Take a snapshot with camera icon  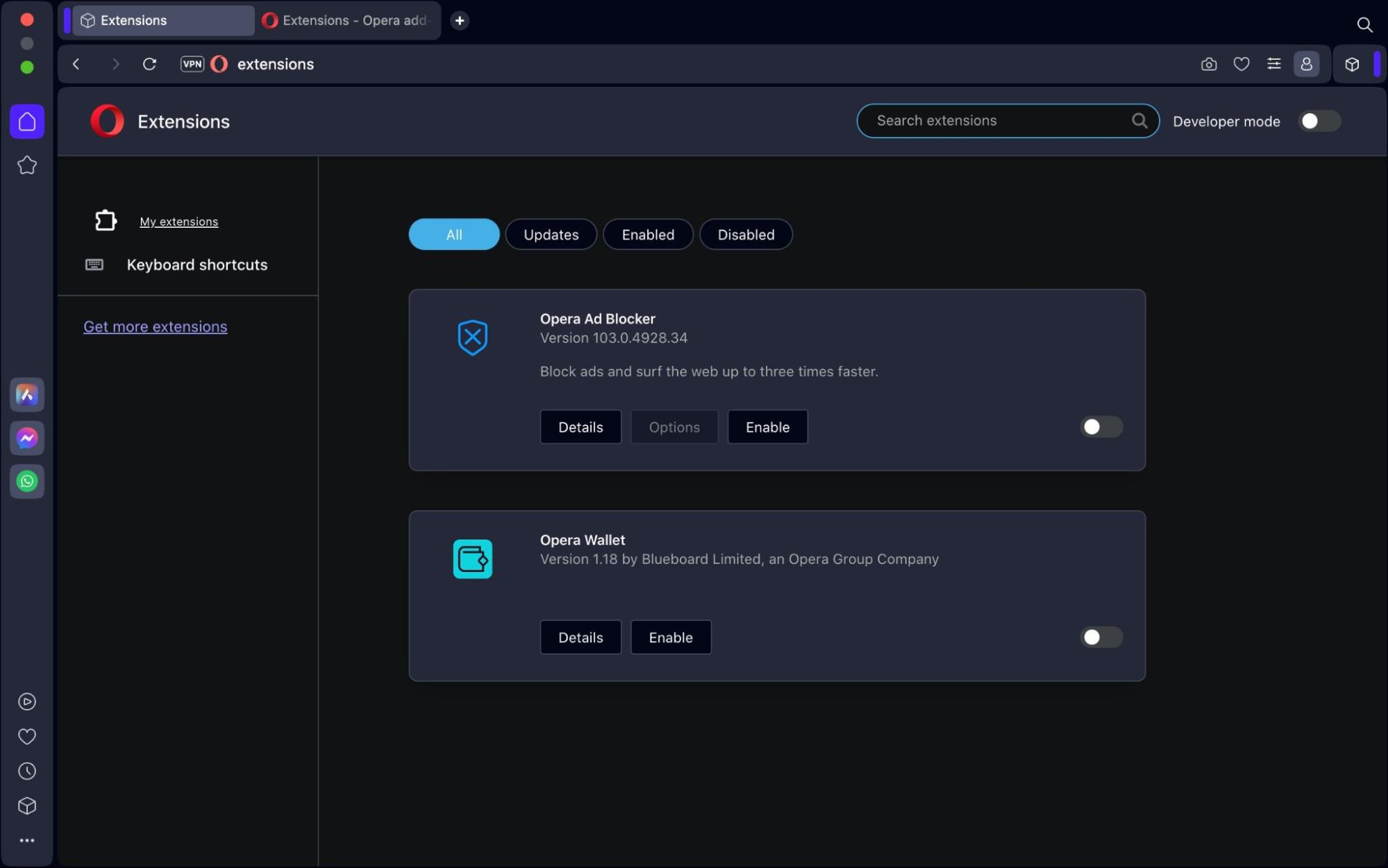pyautogui.click(x=1209, y=65)
